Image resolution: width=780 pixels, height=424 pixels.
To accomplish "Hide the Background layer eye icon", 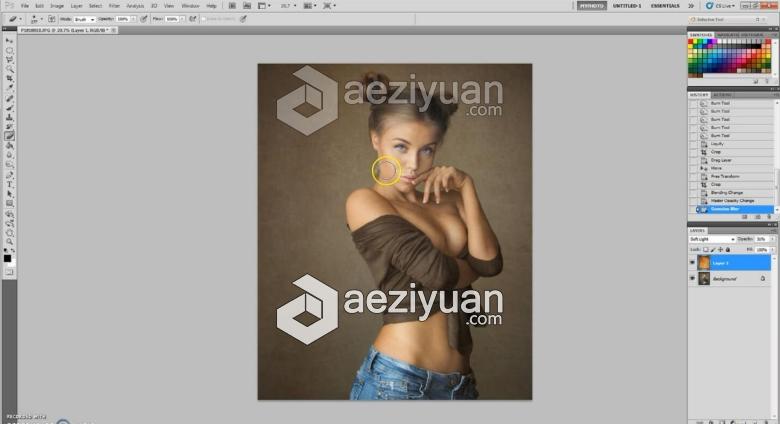I will pos(692,278).
